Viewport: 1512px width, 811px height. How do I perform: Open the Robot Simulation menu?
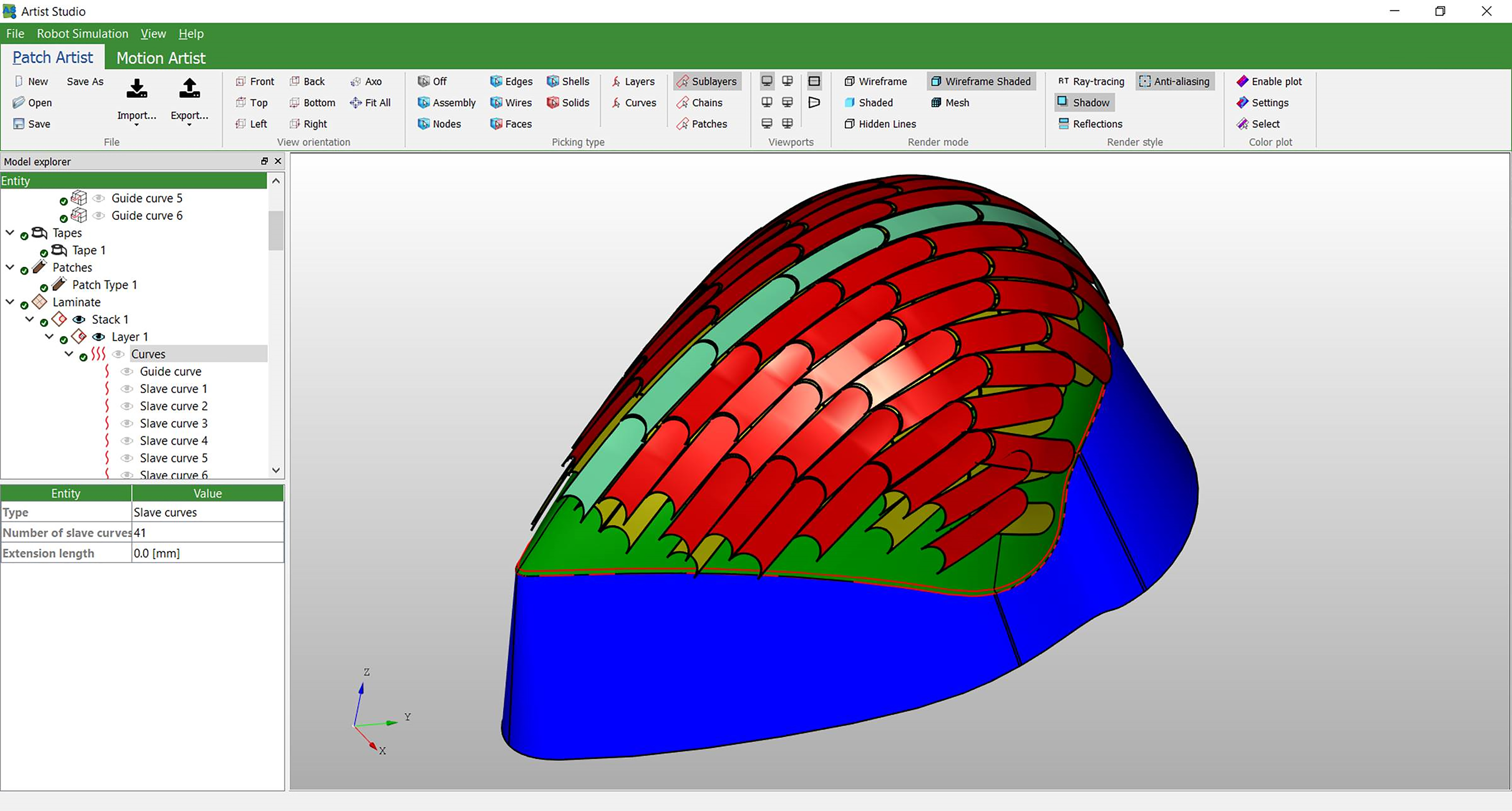pyautogui.click(x=82, y=33)
